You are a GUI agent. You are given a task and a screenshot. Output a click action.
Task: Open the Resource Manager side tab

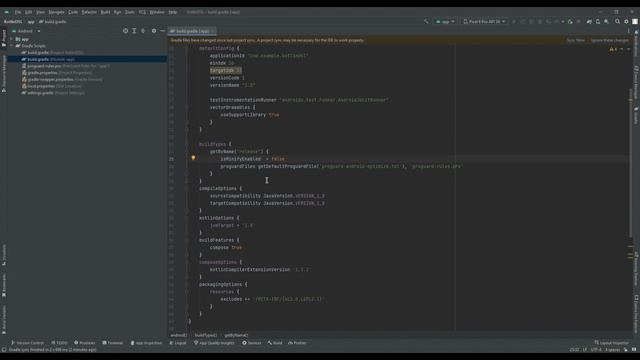(4, 73)
